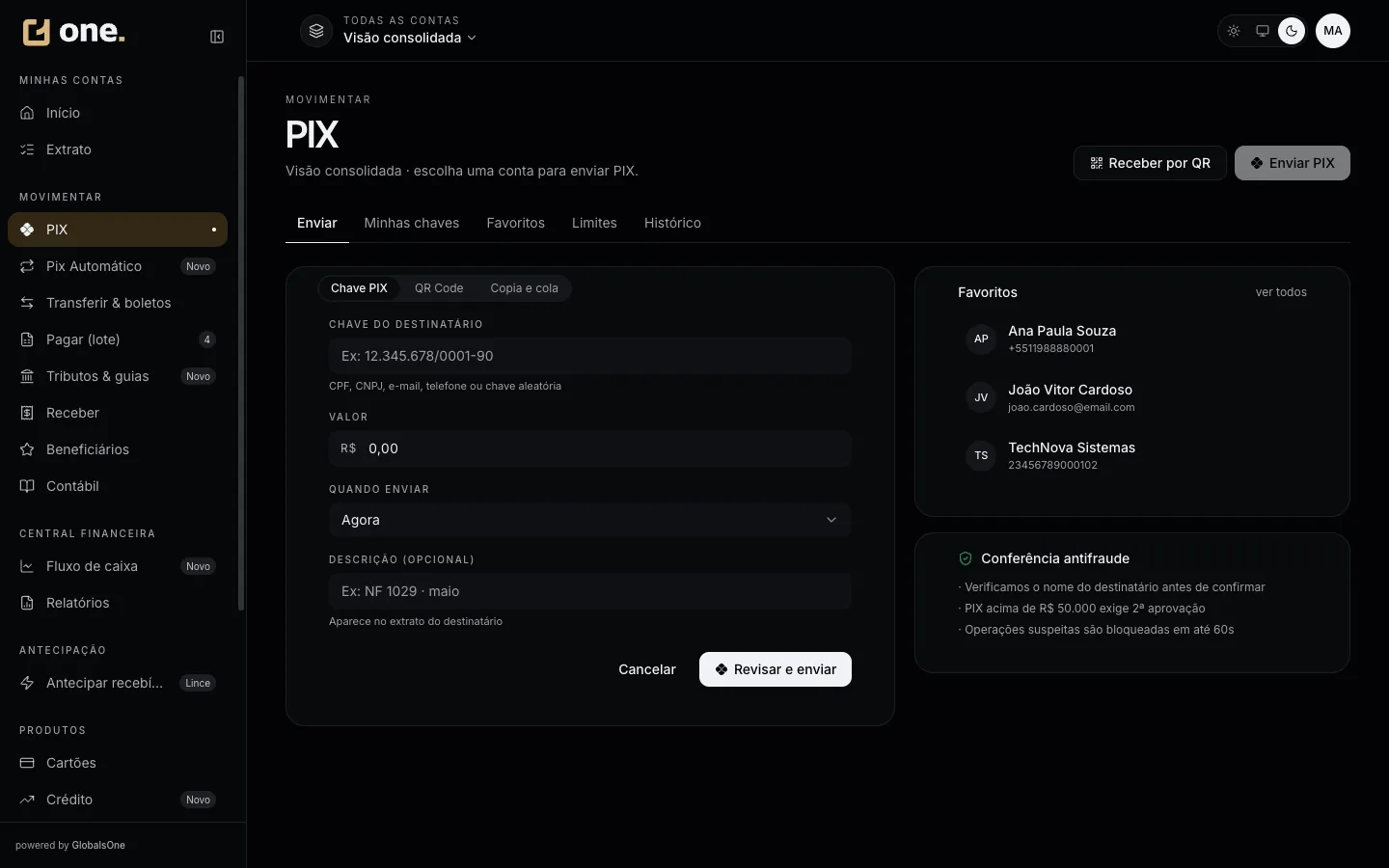Select favorite key 23456789000102

point(1052,466)
